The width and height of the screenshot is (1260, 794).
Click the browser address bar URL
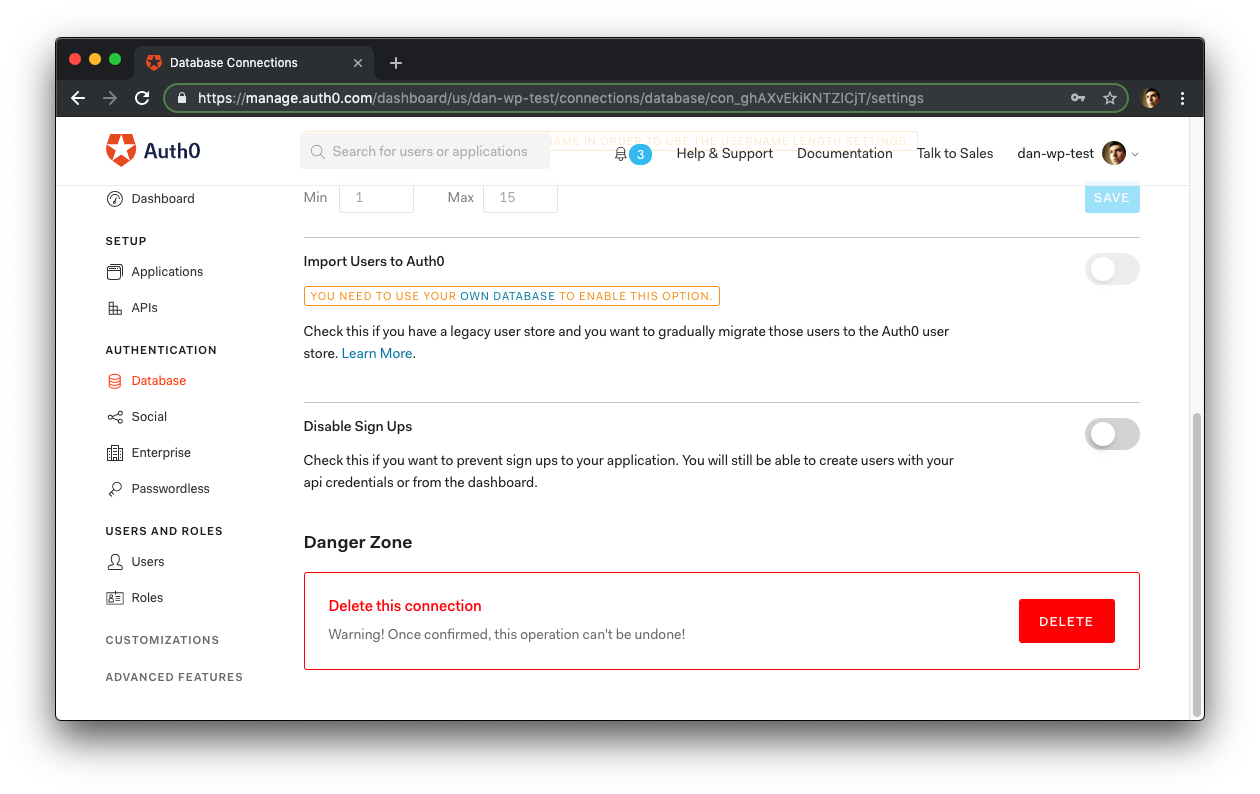[561, 98]
